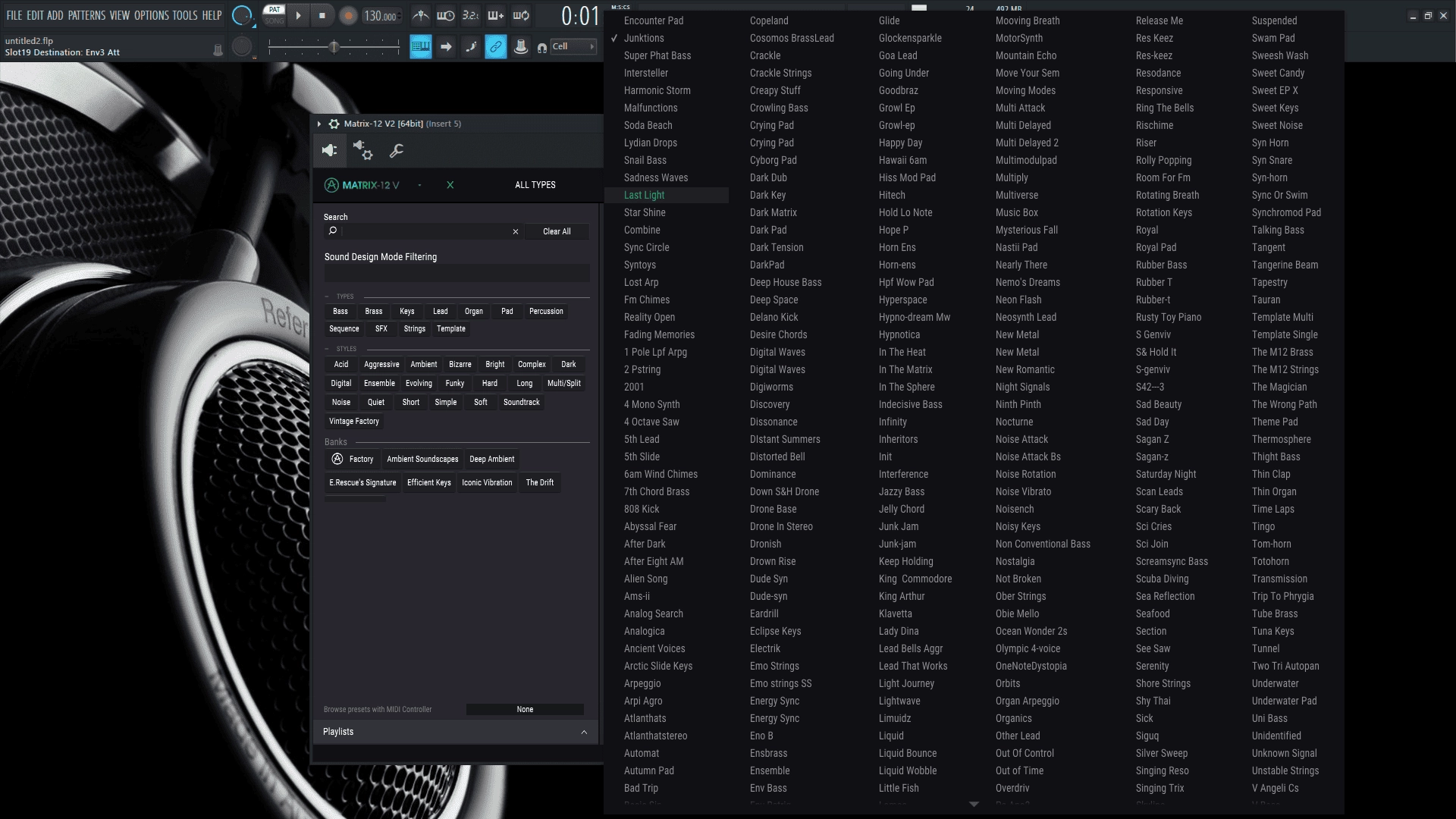The width and height of the screenshot is (1456, 819).
Task: Select the Iconic Vibration bank
Action: coord(487,482)
